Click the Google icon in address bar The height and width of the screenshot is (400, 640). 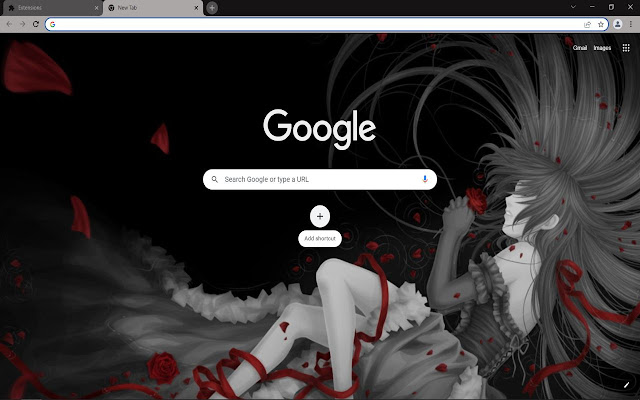tap(53, 24)
